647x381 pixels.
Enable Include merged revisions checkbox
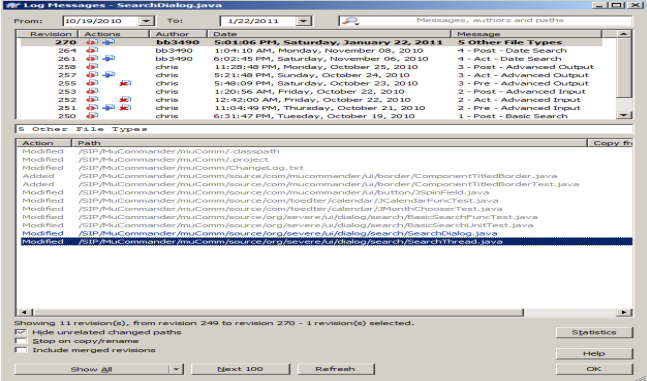(20, 350)
